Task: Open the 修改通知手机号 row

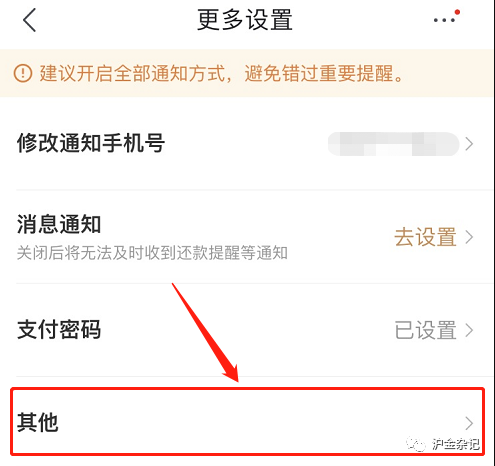Action: (247, 143)
